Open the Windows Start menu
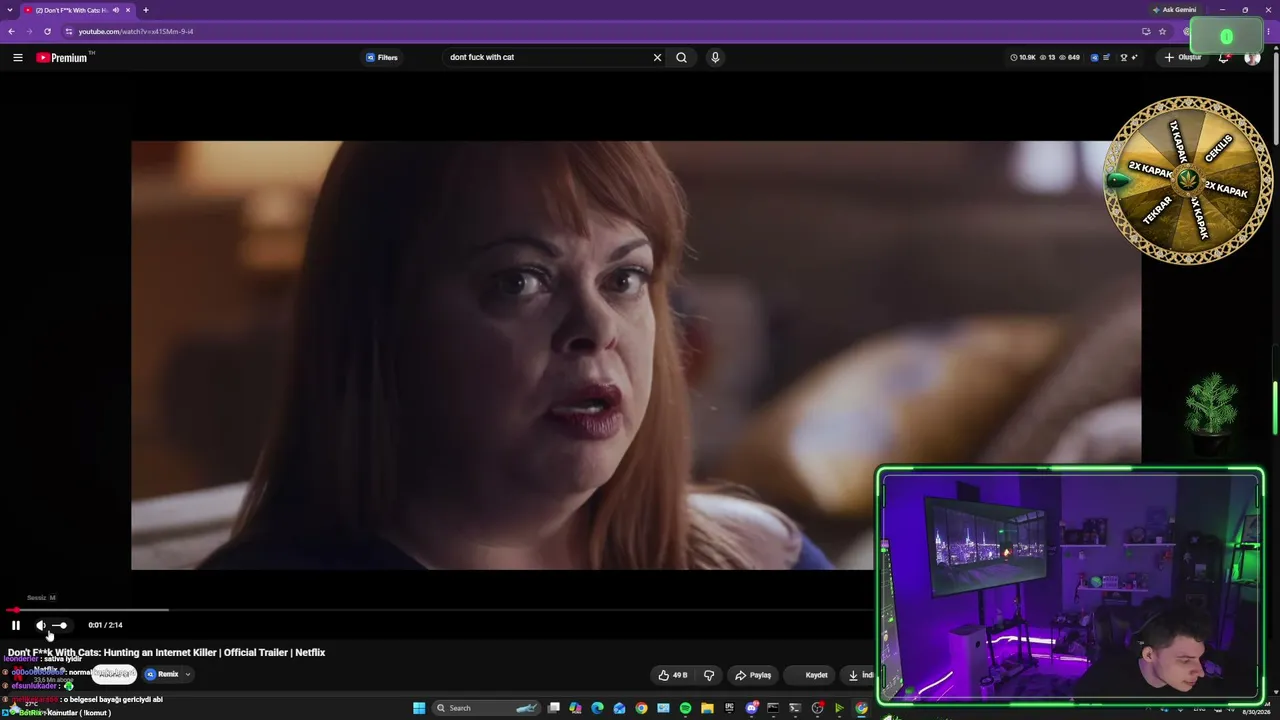Screen dimensions: 1280x720 [x=419, y=708]
